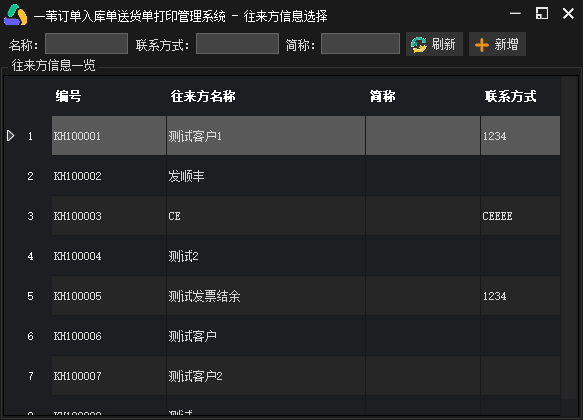Viewport: 583px width, 420px height.
Task: Focus the 联系方式 filter field
Action: (237, 43)
